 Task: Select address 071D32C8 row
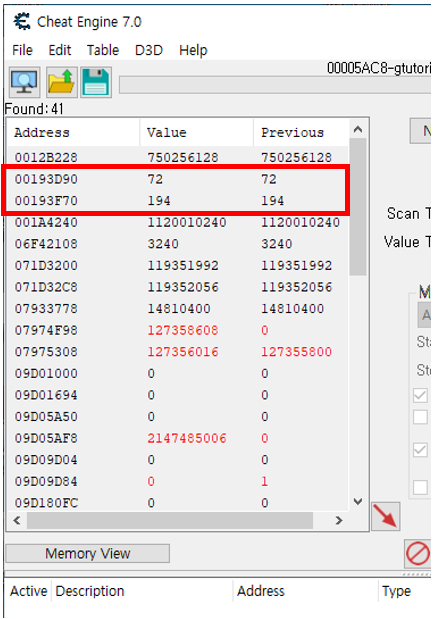178,287
